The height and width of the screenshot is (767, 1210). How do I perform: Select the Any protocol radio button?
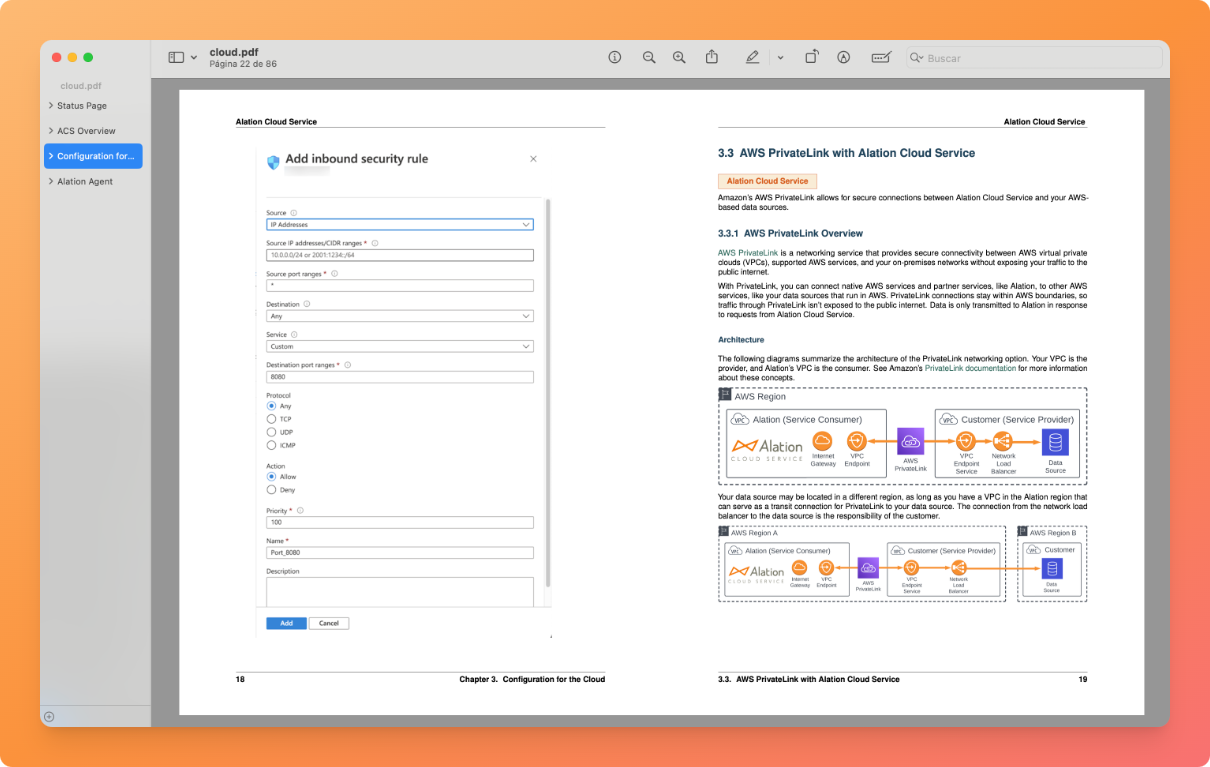(x=271, y=407)
